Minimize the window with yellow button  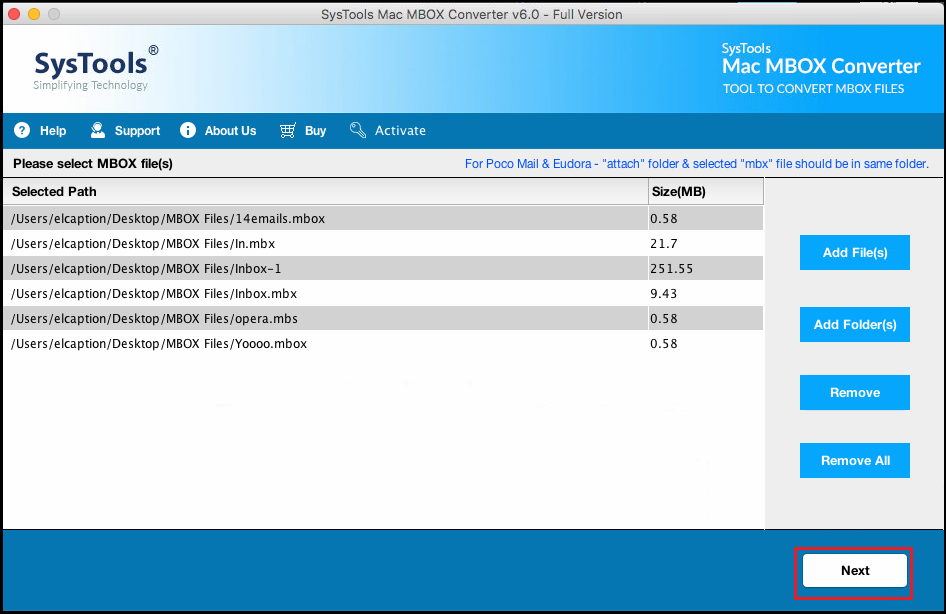pyautogui.click(x=34, y=14)
